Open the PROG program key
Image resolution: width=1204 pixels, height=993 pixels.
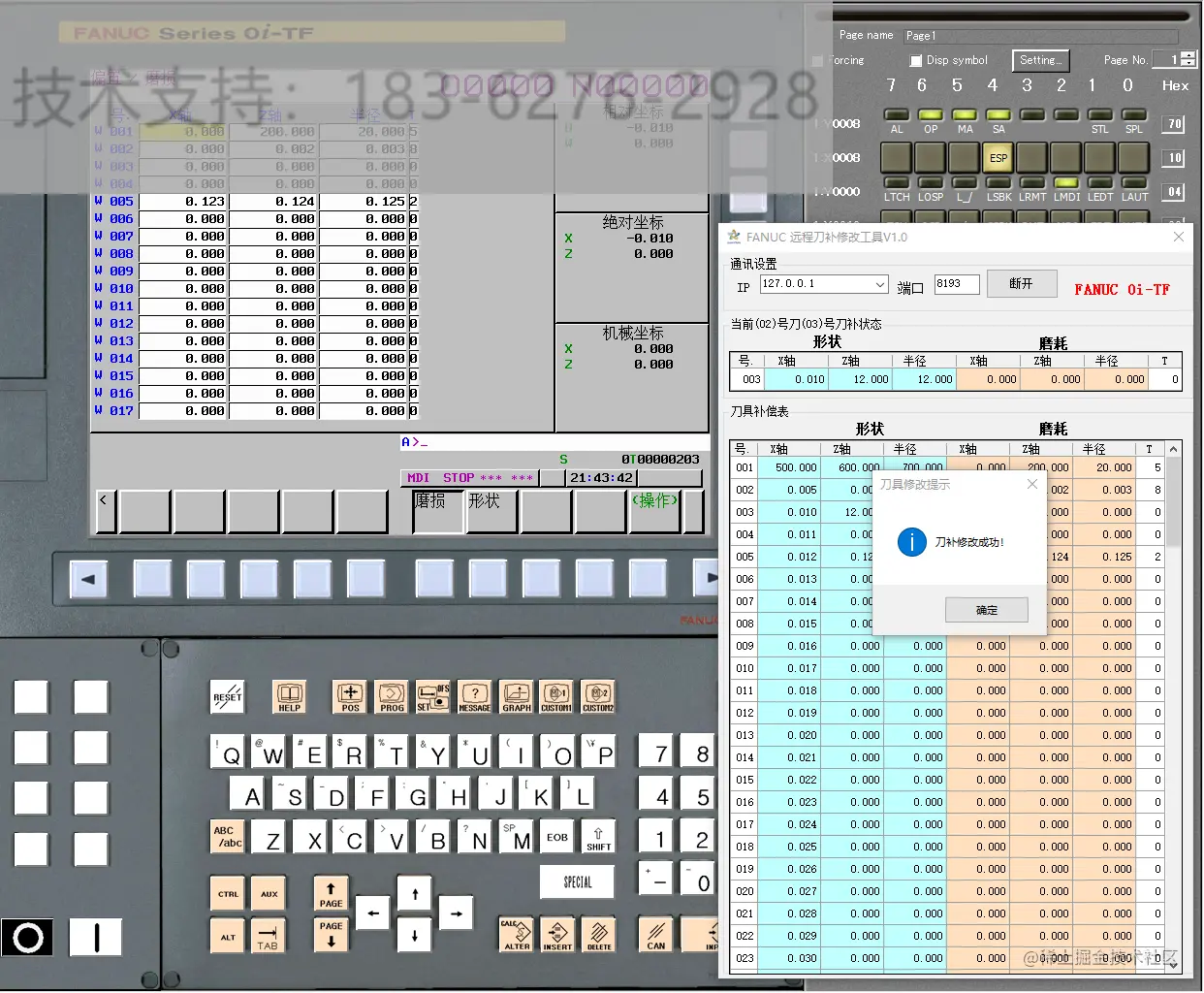click(x=392, y=696)
